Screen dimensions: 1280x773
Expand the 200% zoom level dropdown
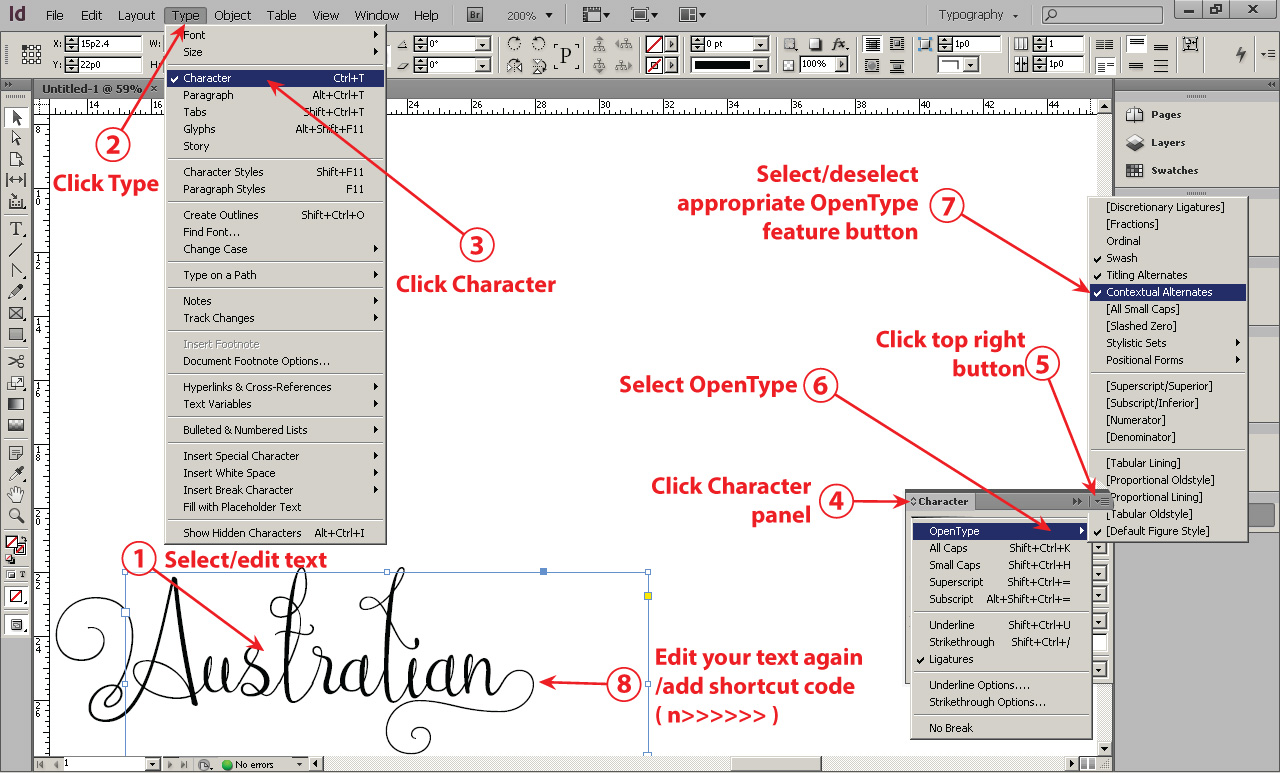point(528,16)
